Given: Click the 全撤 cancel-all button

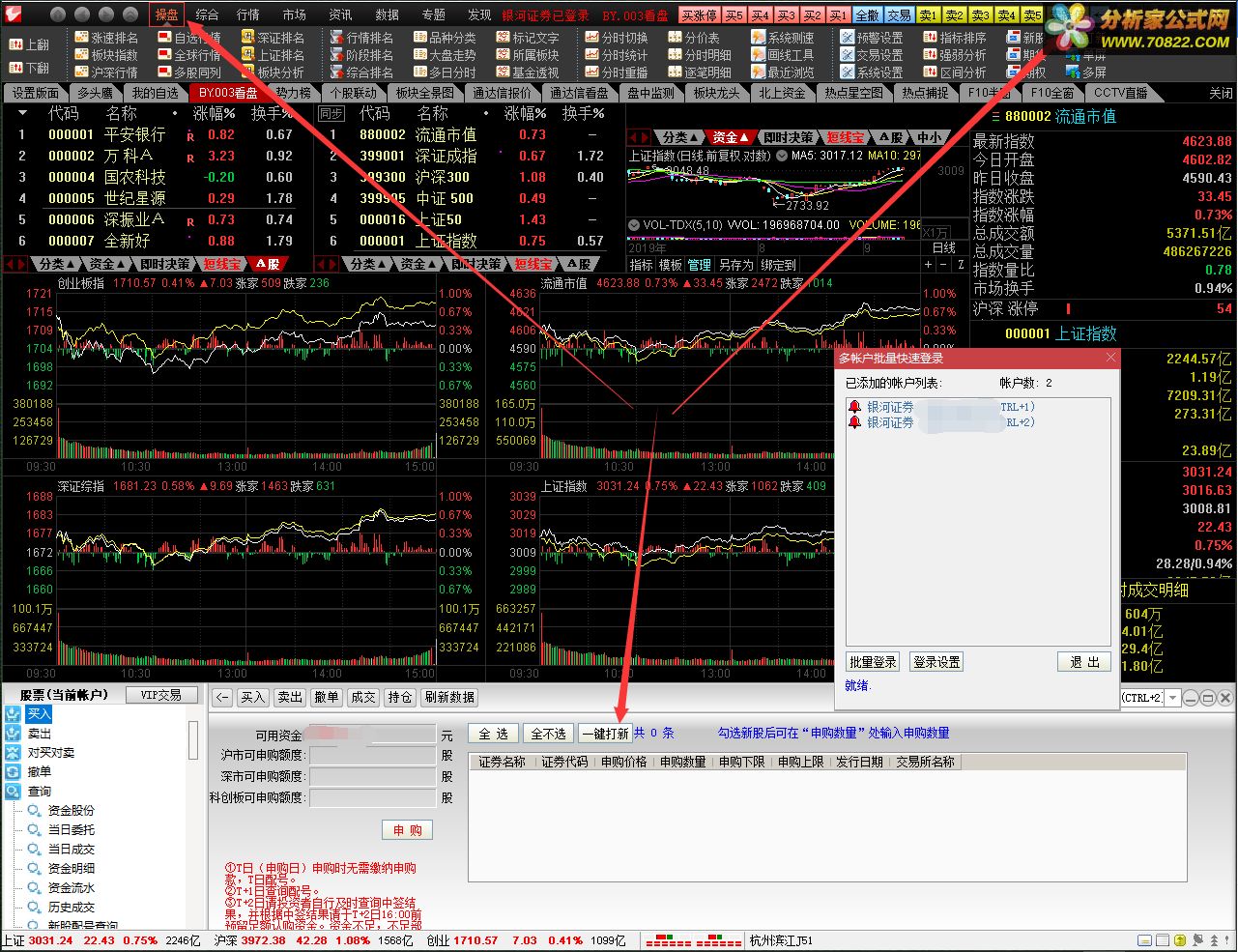Looking at the screenshot, I should (x=868, y=15).
